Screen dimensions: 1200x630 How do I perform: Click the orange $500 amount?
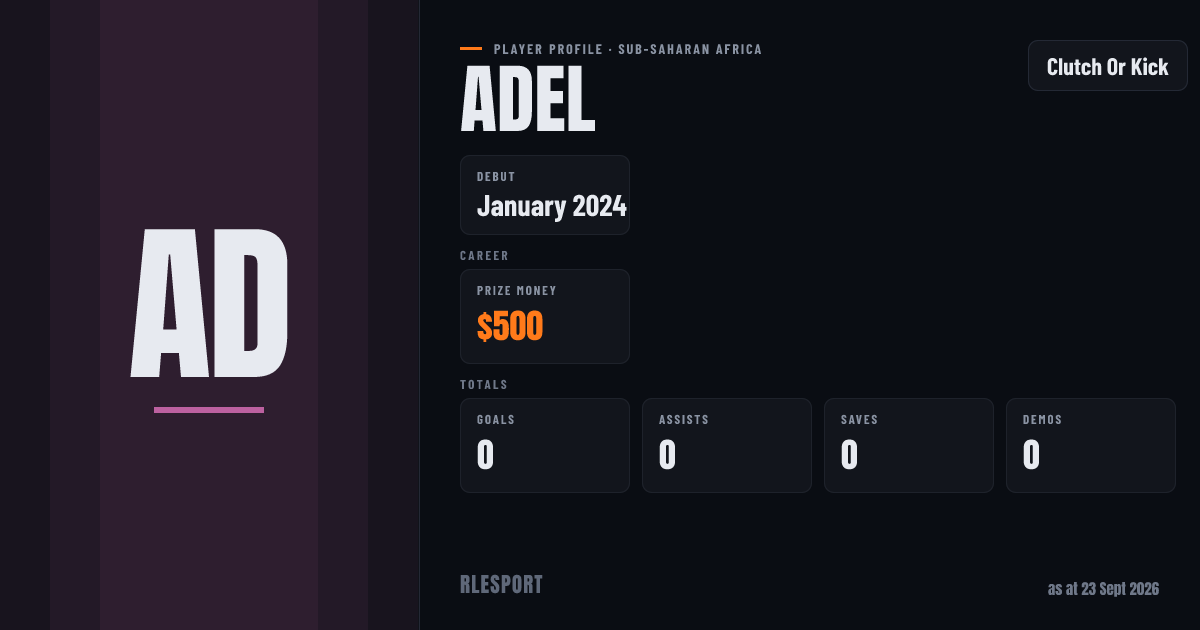click(510, 327)
